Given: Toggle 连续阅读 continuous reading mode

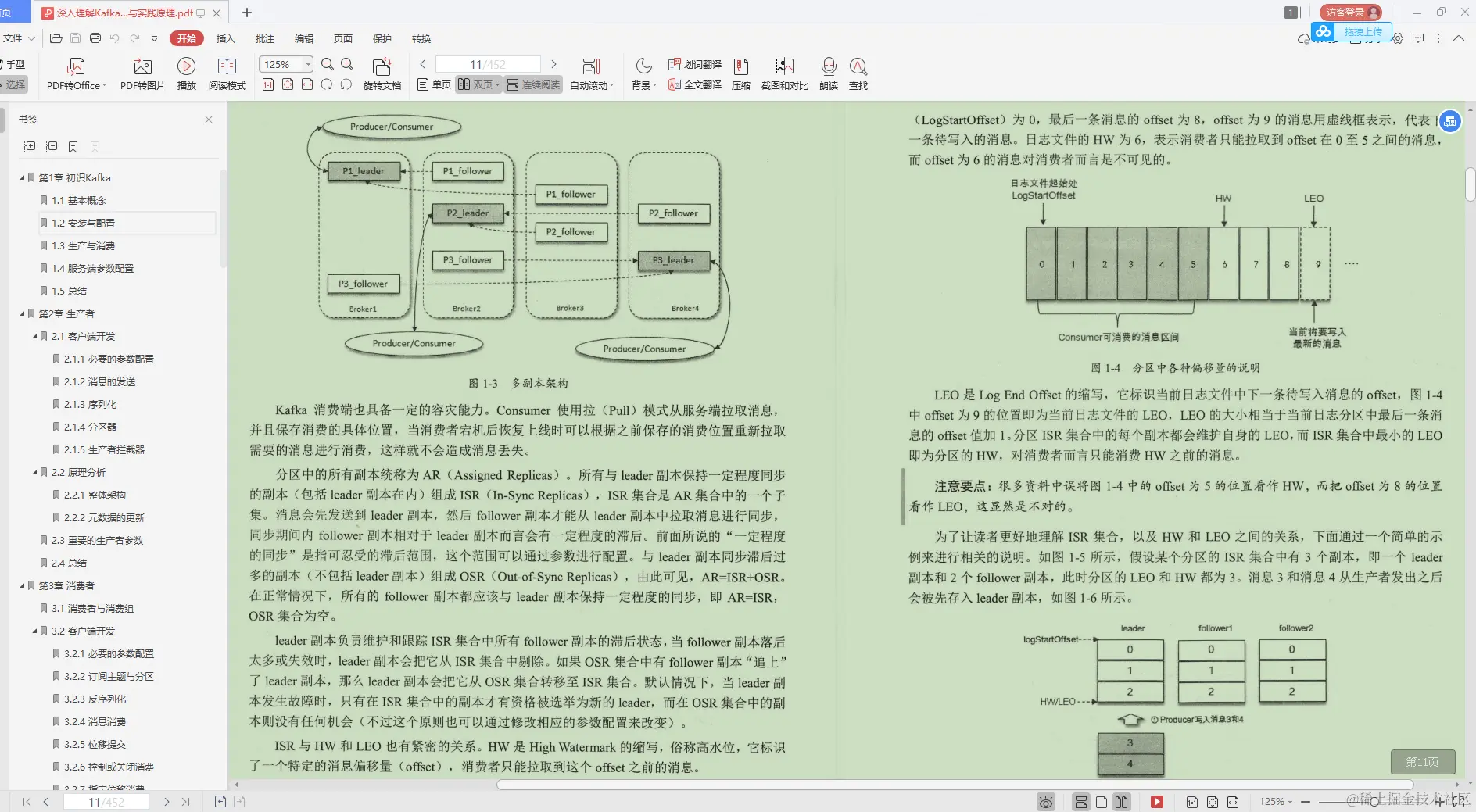Looking at the screenshot, I should point(533,84).
